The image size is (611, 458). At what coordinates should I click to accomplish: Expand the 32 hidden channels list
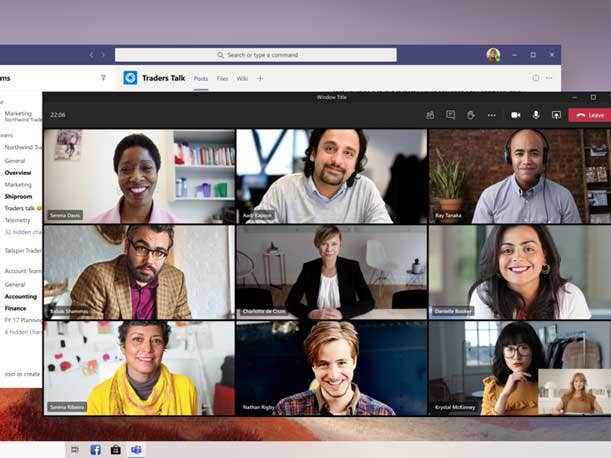pos(22,230)
